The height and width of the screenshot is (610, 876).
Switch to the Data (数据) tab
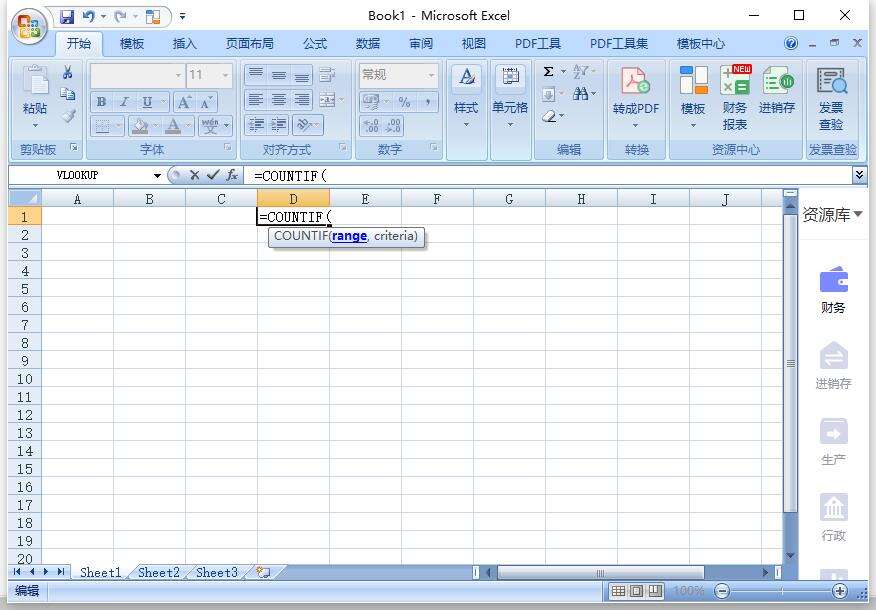368,44
